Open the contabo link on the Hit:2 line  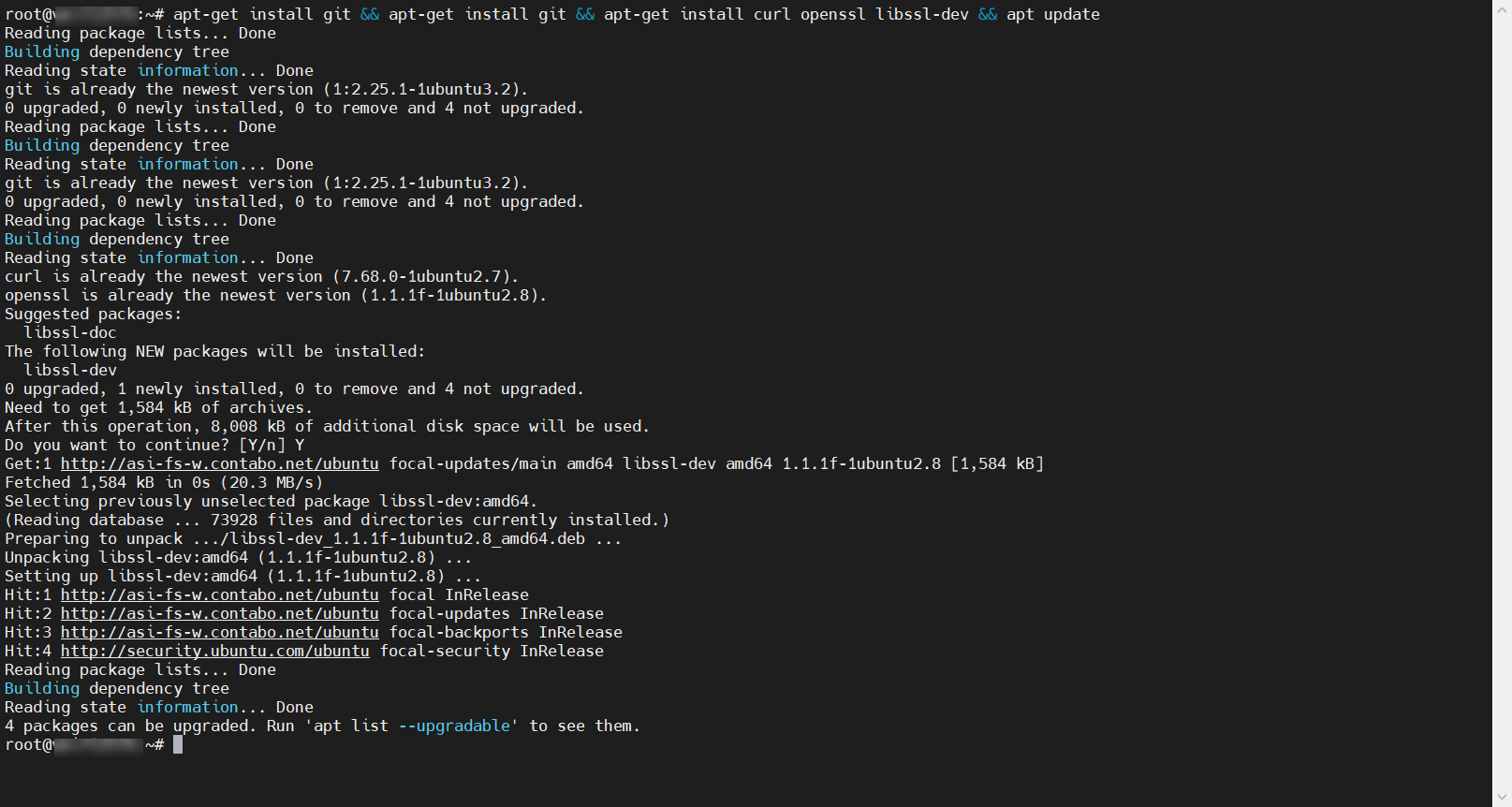point(219,614)
